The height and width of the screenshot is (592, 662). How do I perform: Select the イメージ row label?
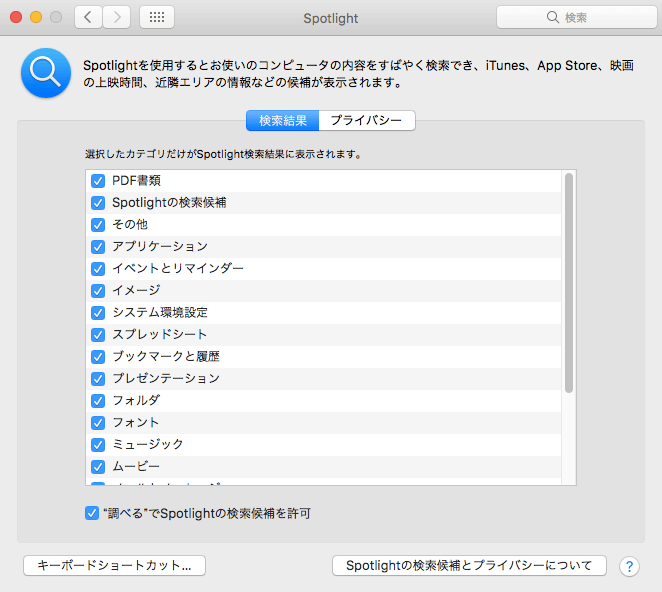point(136,291)
